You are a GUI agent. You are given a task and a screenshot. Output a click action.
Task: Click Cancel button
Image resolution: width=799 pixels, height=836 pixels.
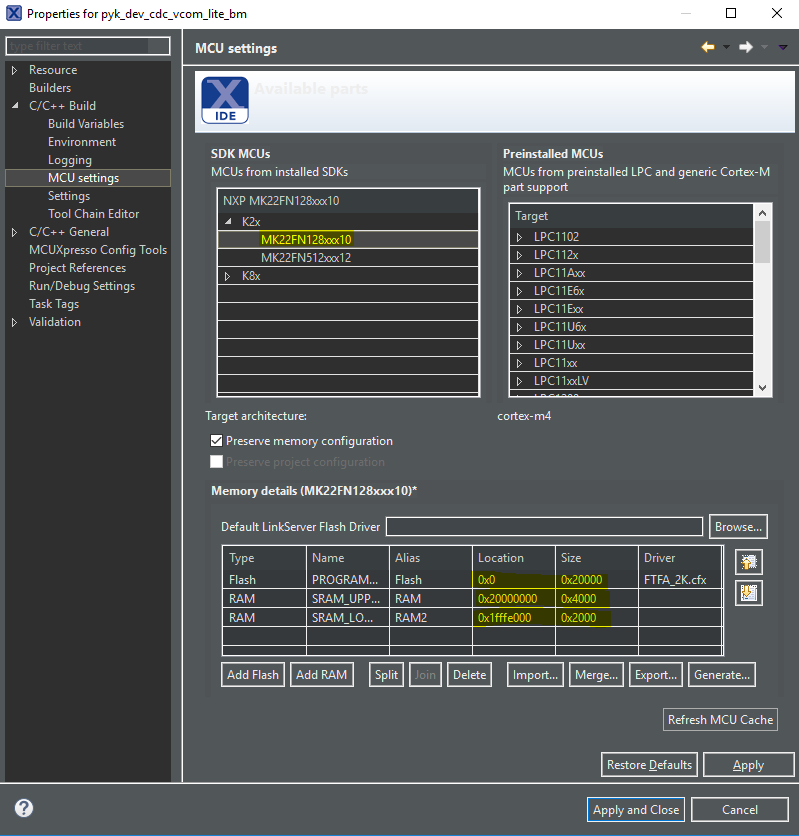pos(739,809)
